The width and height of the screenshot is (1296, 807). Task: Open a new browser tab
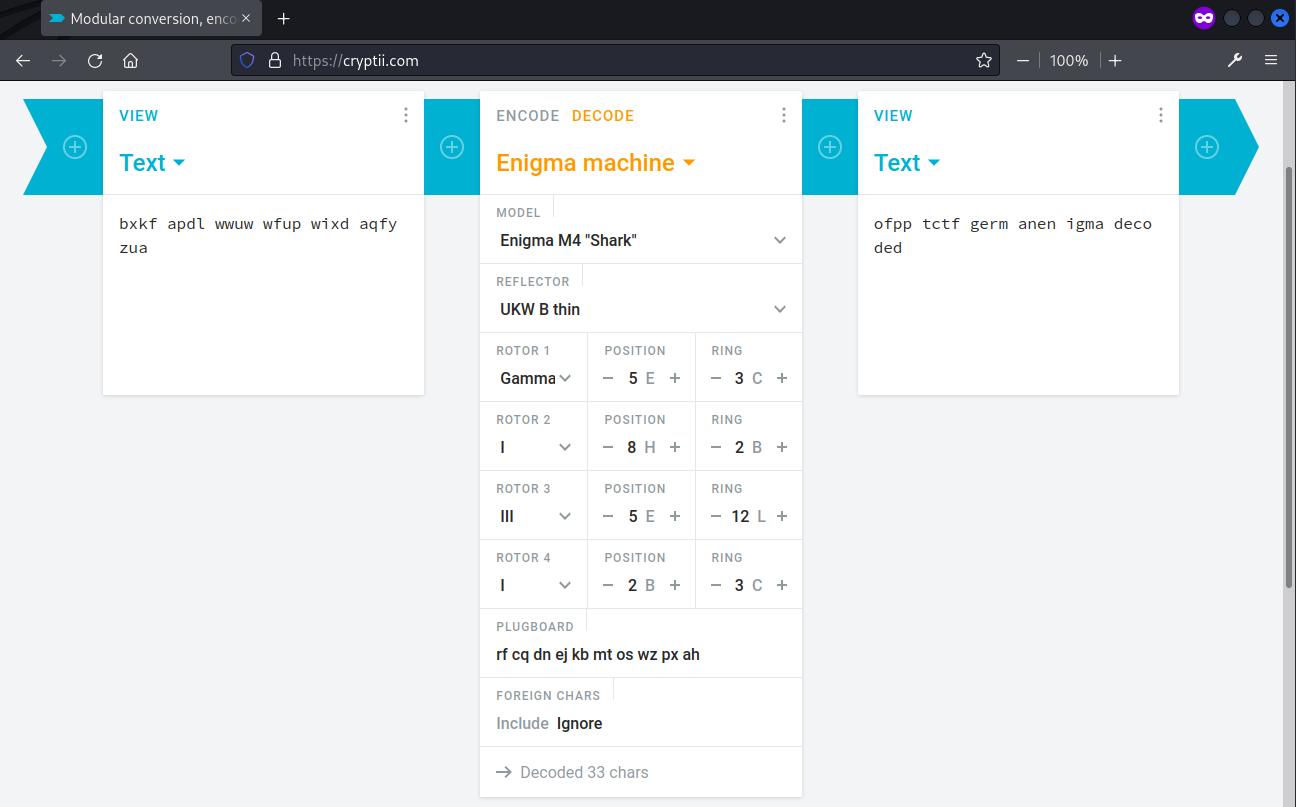coord(284,18)
